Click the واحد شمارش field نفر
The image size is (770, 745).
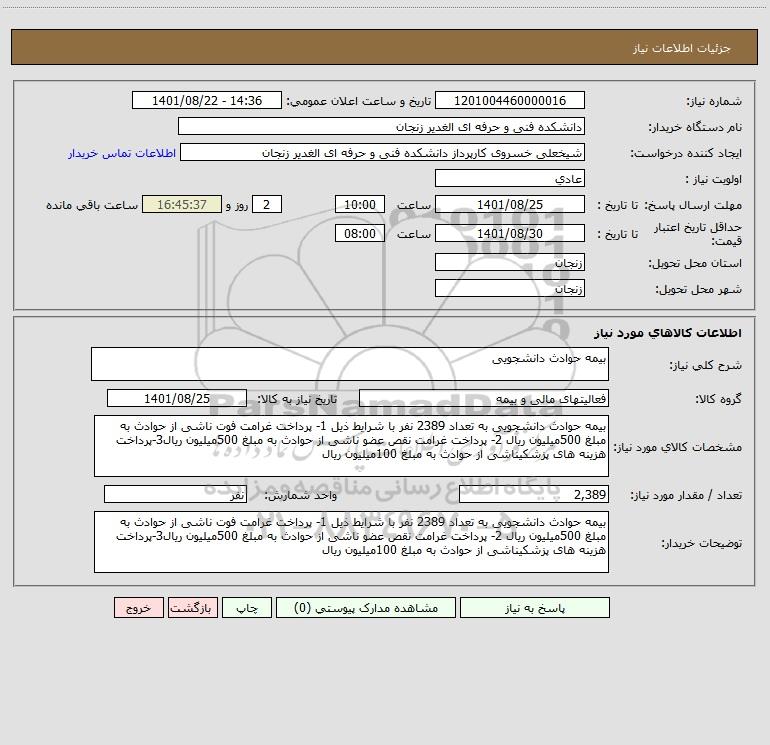(x=175, y=494)
